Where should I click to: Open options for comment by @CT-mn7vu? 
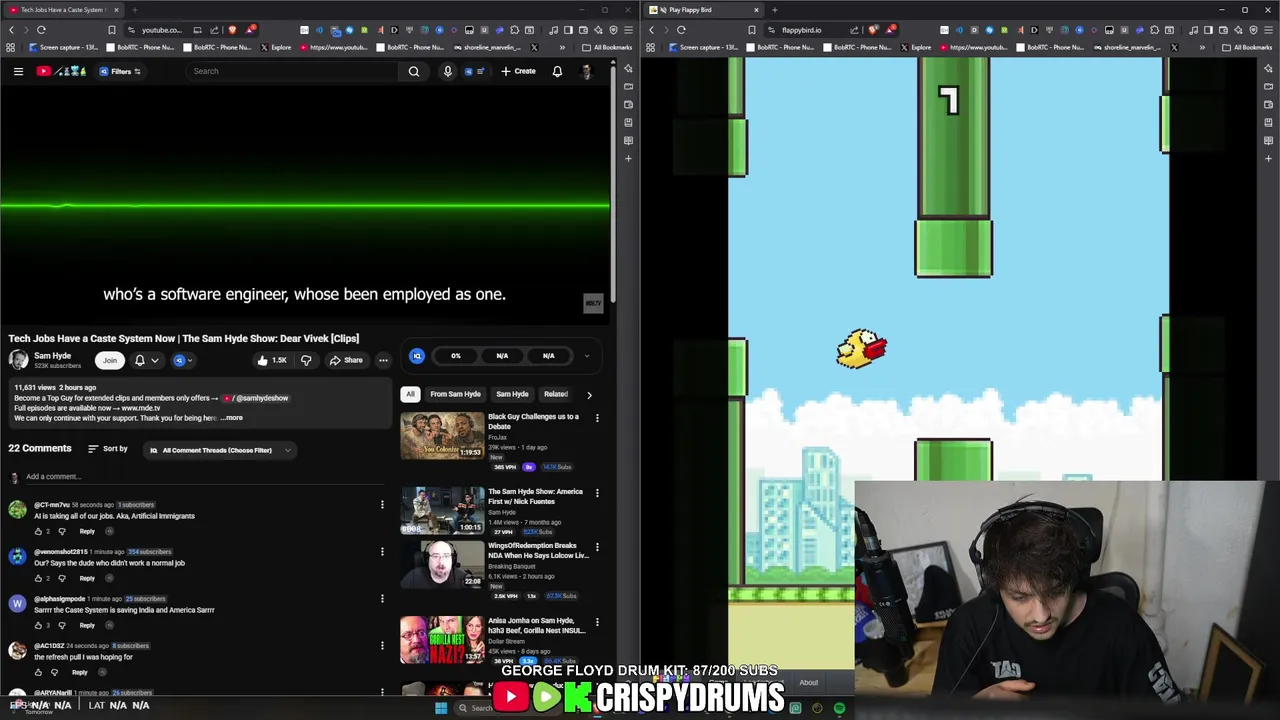[x=382, y=505]
